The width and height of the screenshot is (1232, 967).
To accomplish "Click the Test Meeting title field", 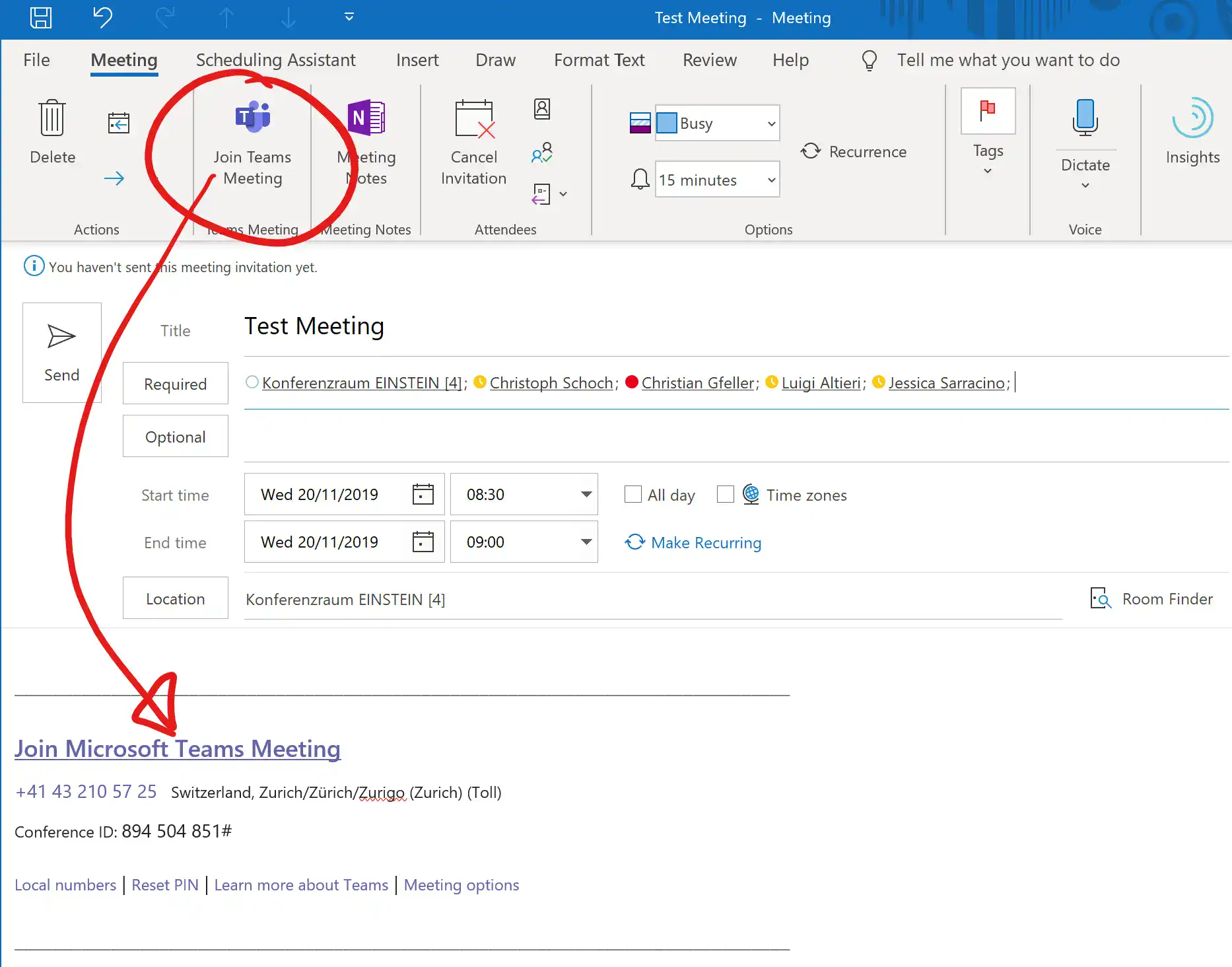I will pyautogui.click(x=736, y=327).
